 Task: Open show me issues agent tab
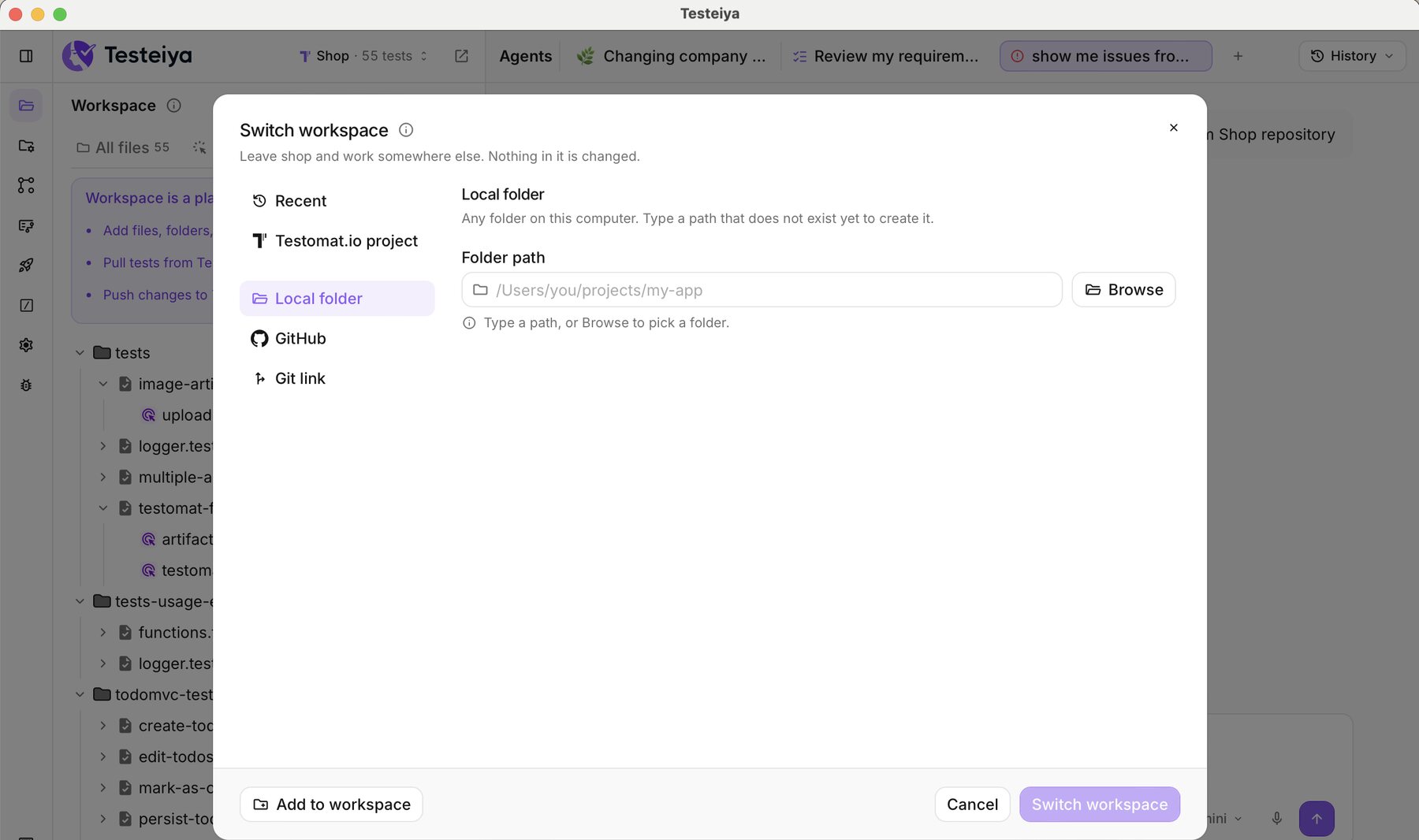(x=1105, y=56)
